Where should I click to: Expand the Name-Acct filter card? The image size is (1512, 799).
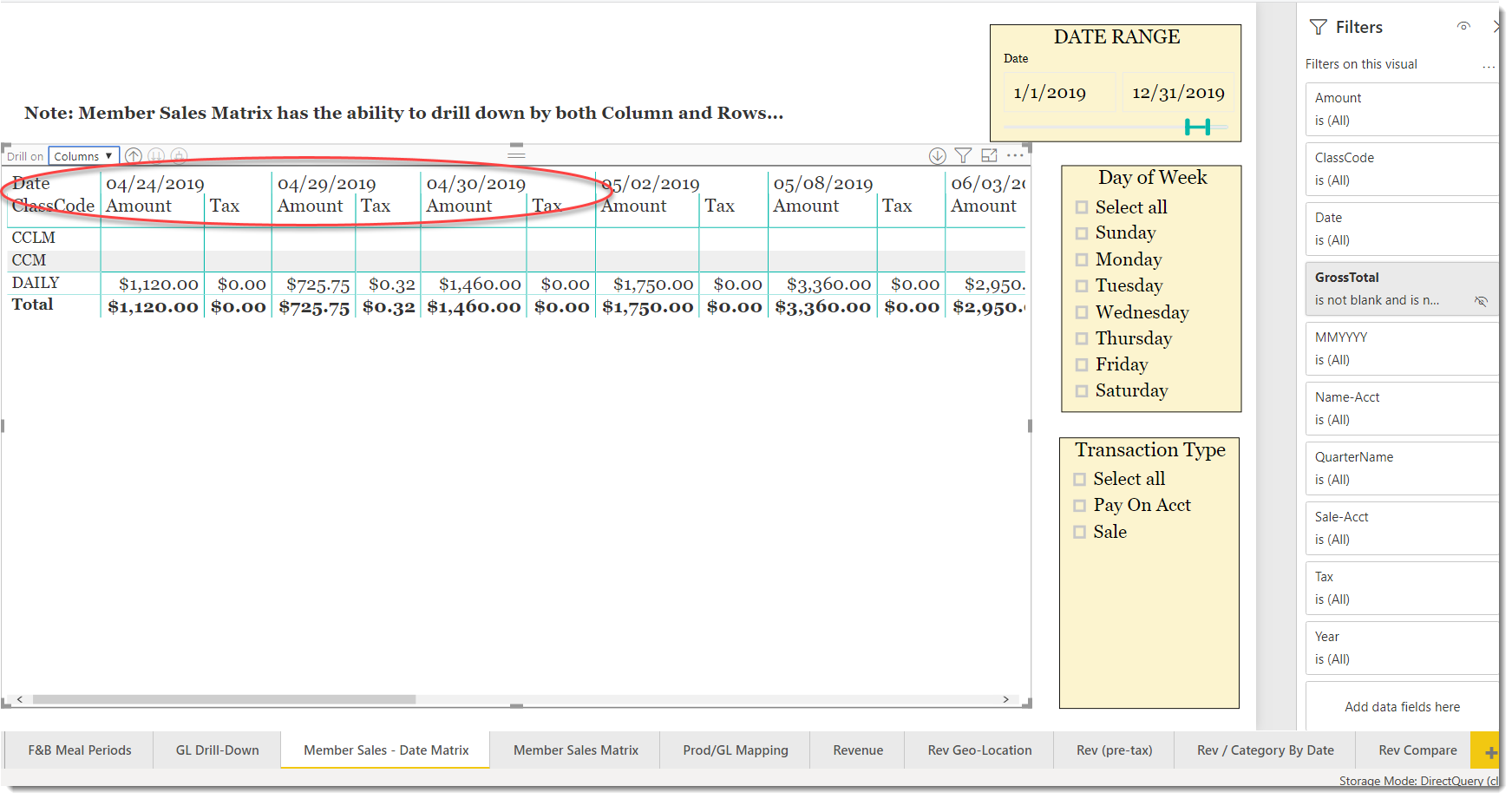pos(1402,409)
